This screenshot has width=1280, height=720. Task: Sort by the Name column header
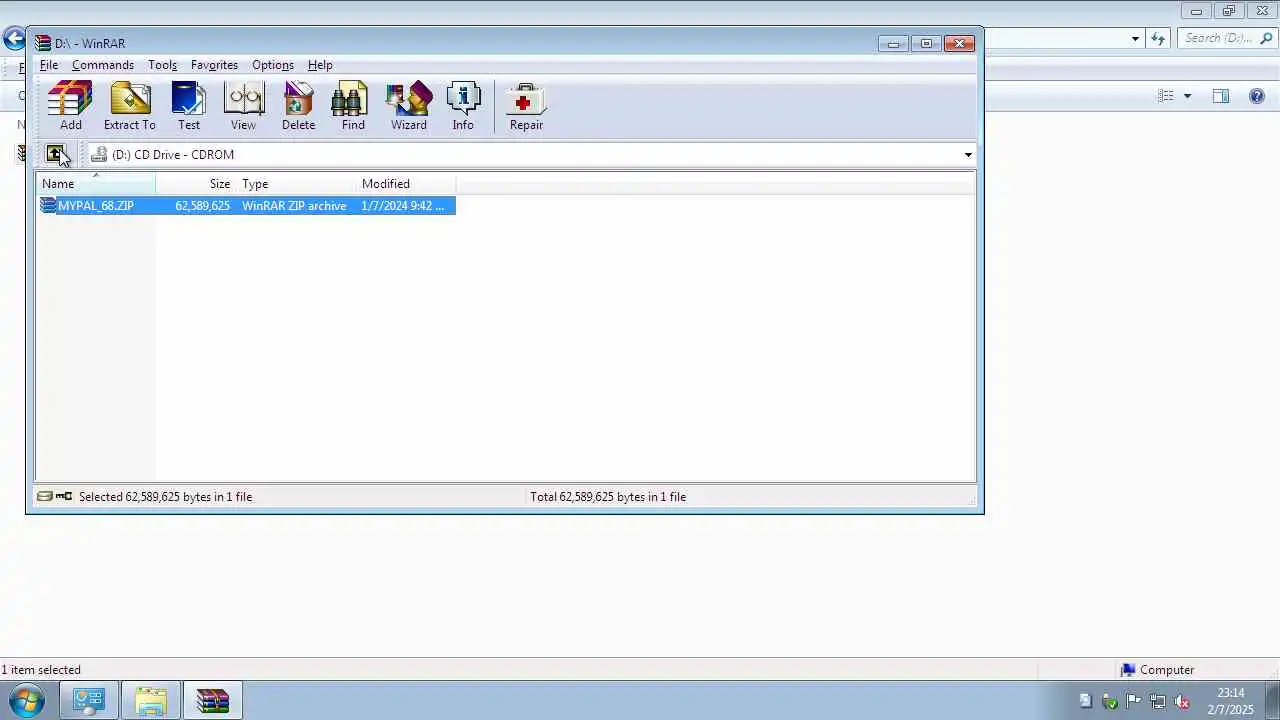tap(96, 184)
